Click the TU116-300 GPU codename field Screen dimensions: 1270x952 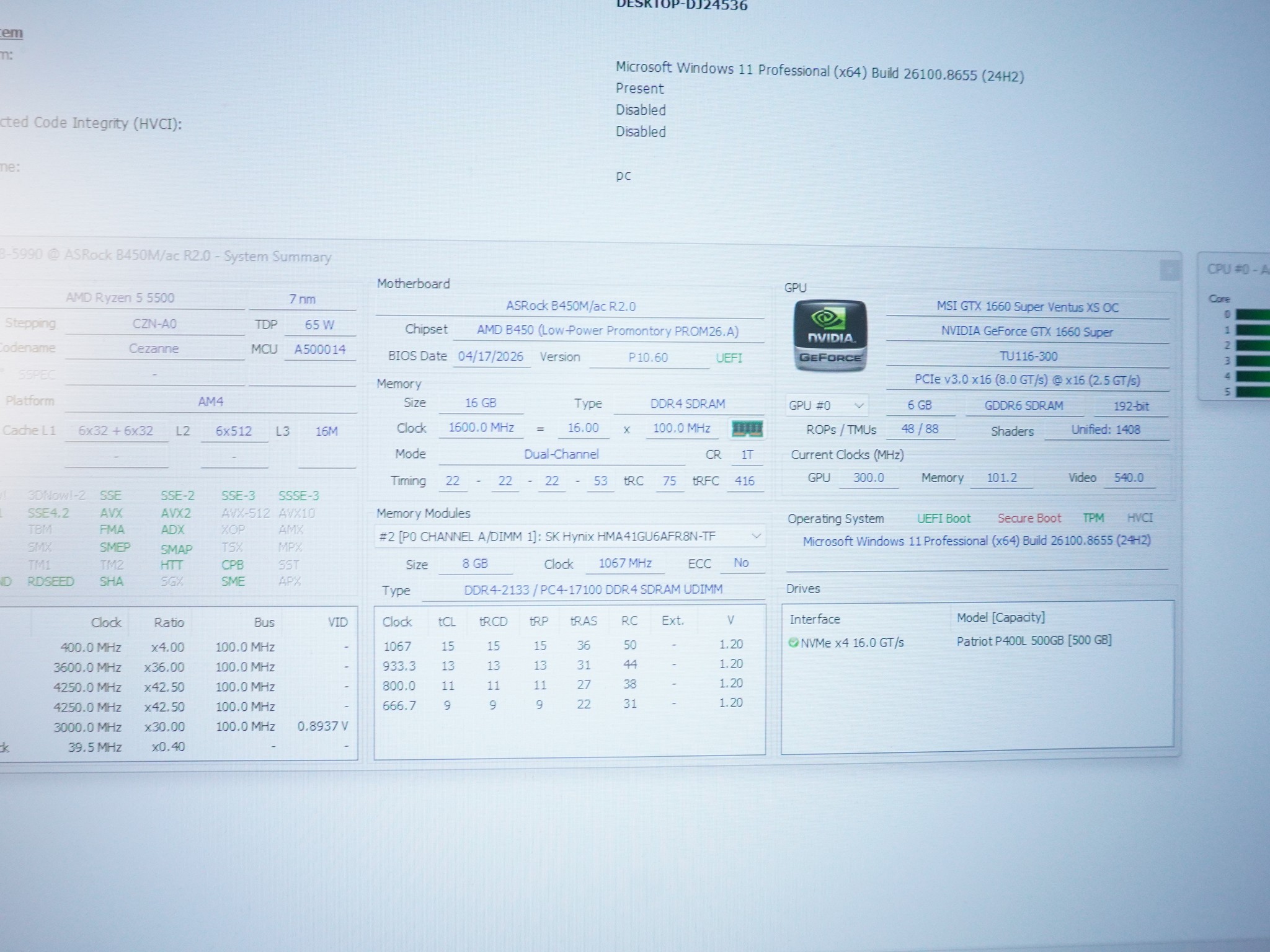pos(1028,356)
